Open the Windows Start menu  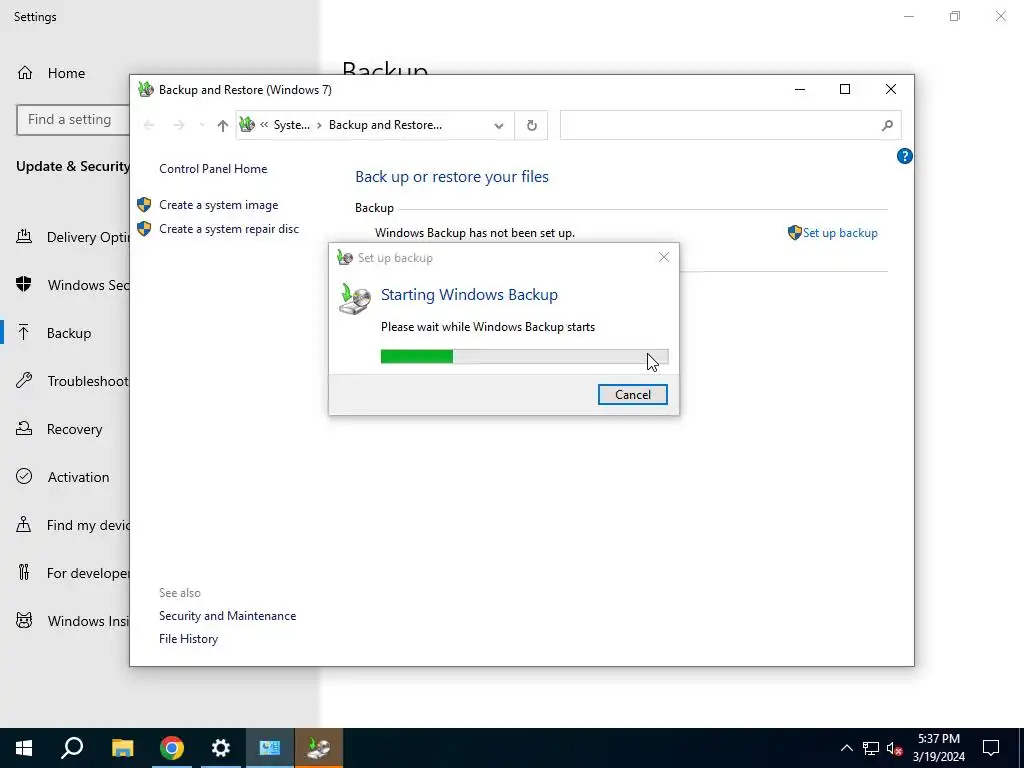click(x=24, y=748)
